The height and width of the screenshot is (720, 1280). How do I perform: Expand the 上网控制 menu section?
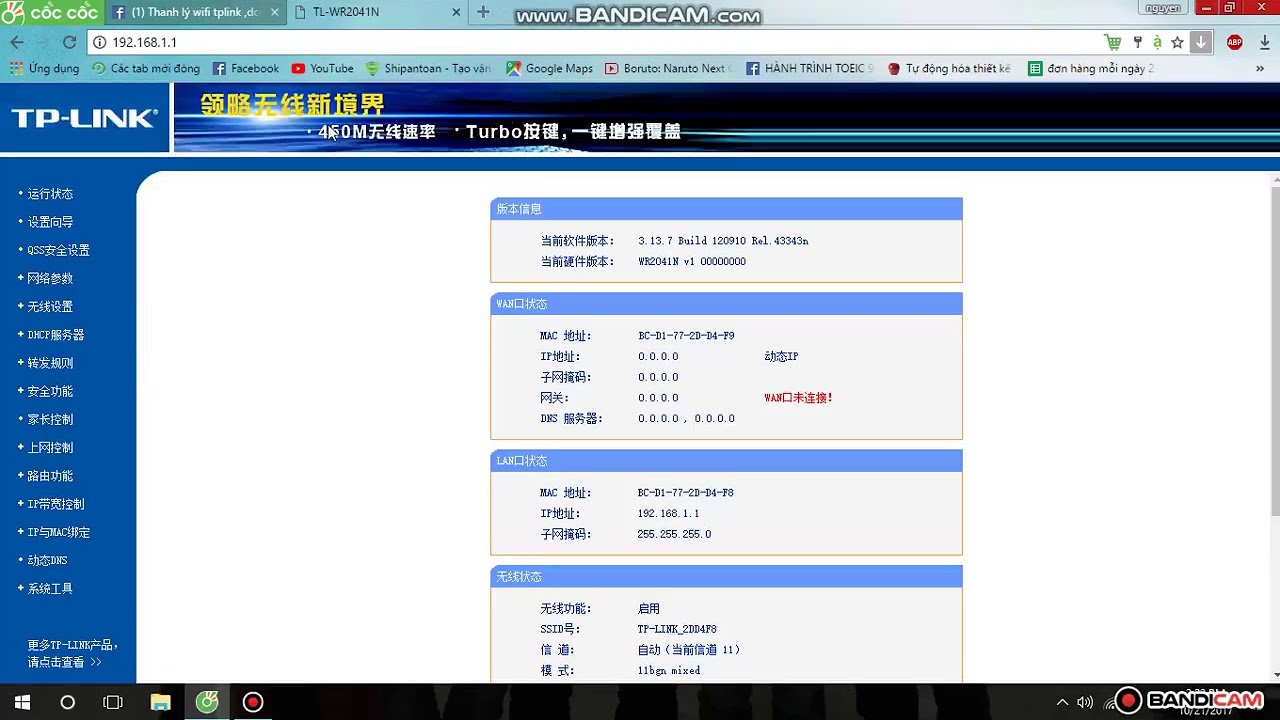(50, 447)
